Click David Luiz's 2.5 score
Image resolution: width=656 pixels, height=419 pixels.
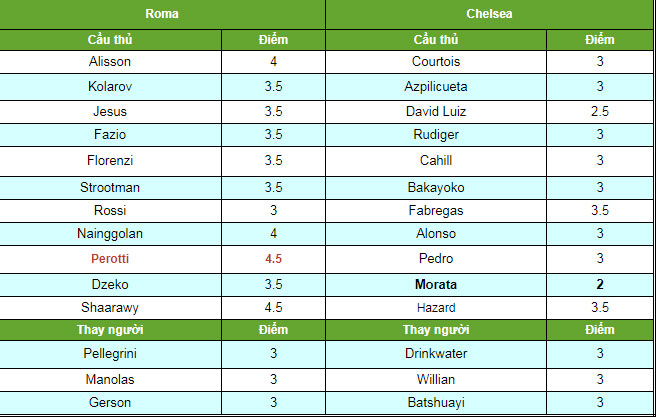[599, 111]
